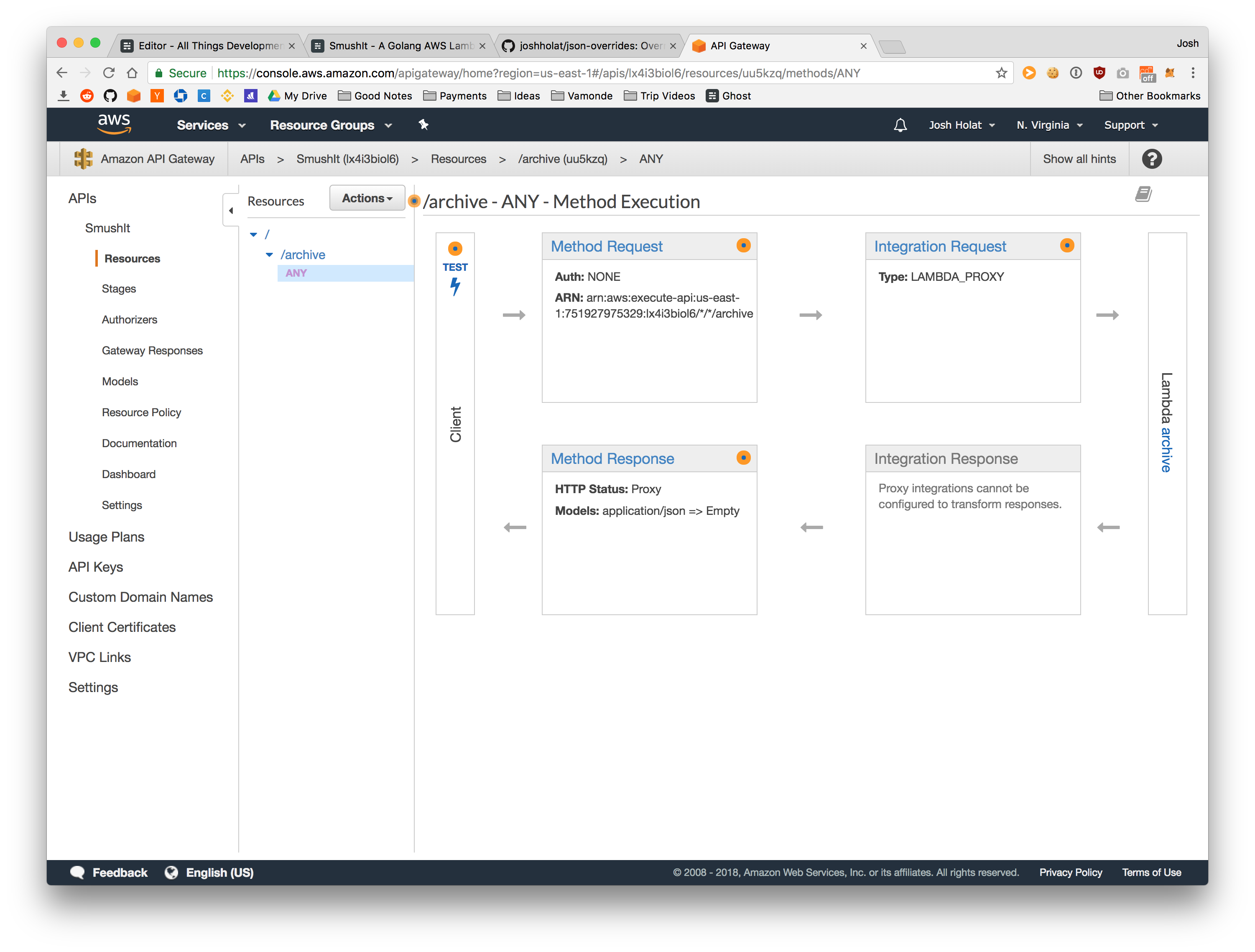Click the orange hint dot on Method Request
This screenshot has width=1255, height=952.
(743, 245)
